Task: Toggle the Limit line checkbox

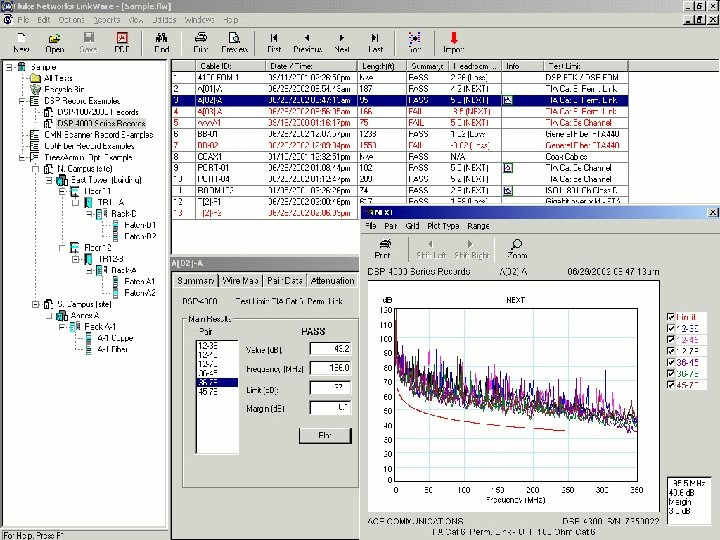Action: 670,317
